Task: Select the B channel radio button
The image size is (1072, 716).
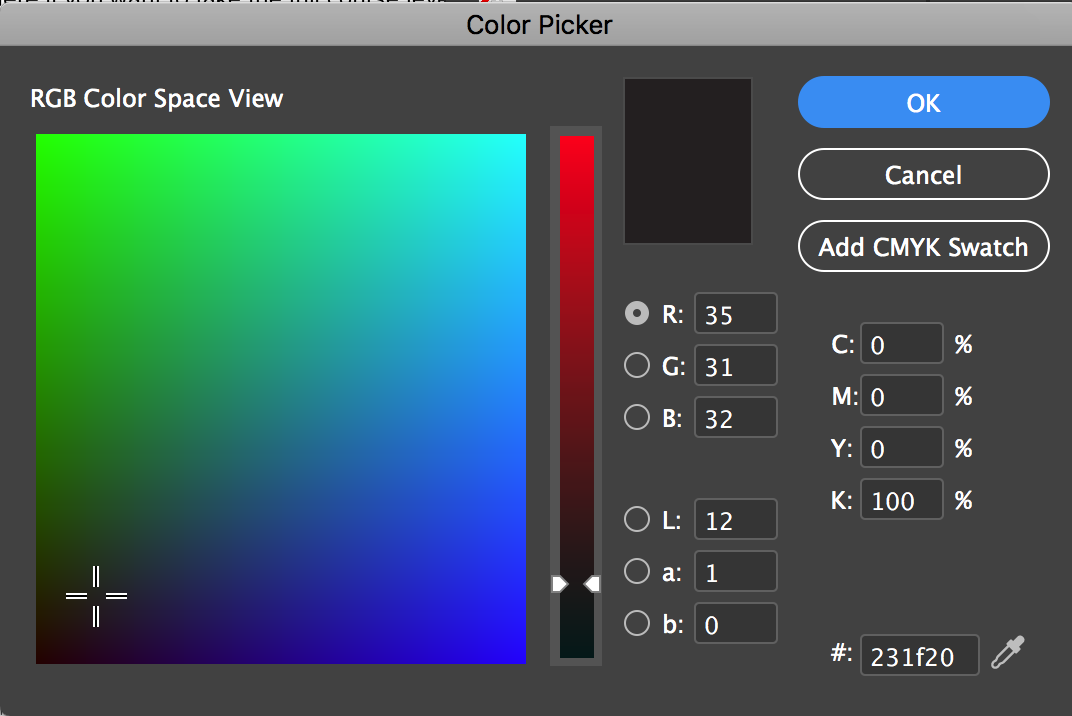Action: pyautogui.click(x=637, y=418)
